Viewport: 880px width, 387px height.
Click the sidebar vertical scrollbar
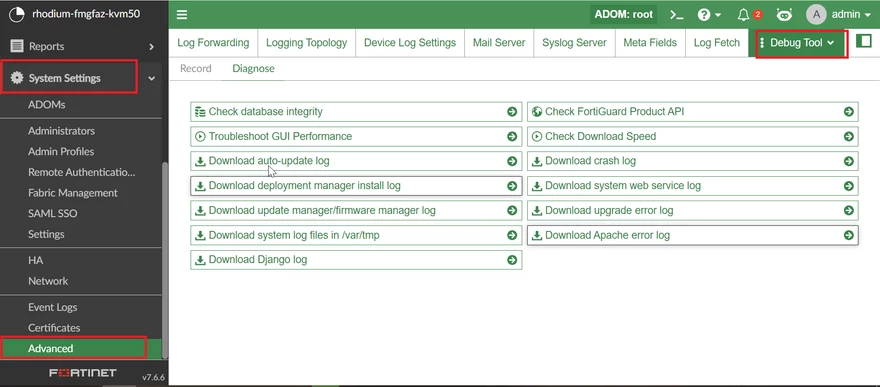pyautogui.click(x=164, y=260)
